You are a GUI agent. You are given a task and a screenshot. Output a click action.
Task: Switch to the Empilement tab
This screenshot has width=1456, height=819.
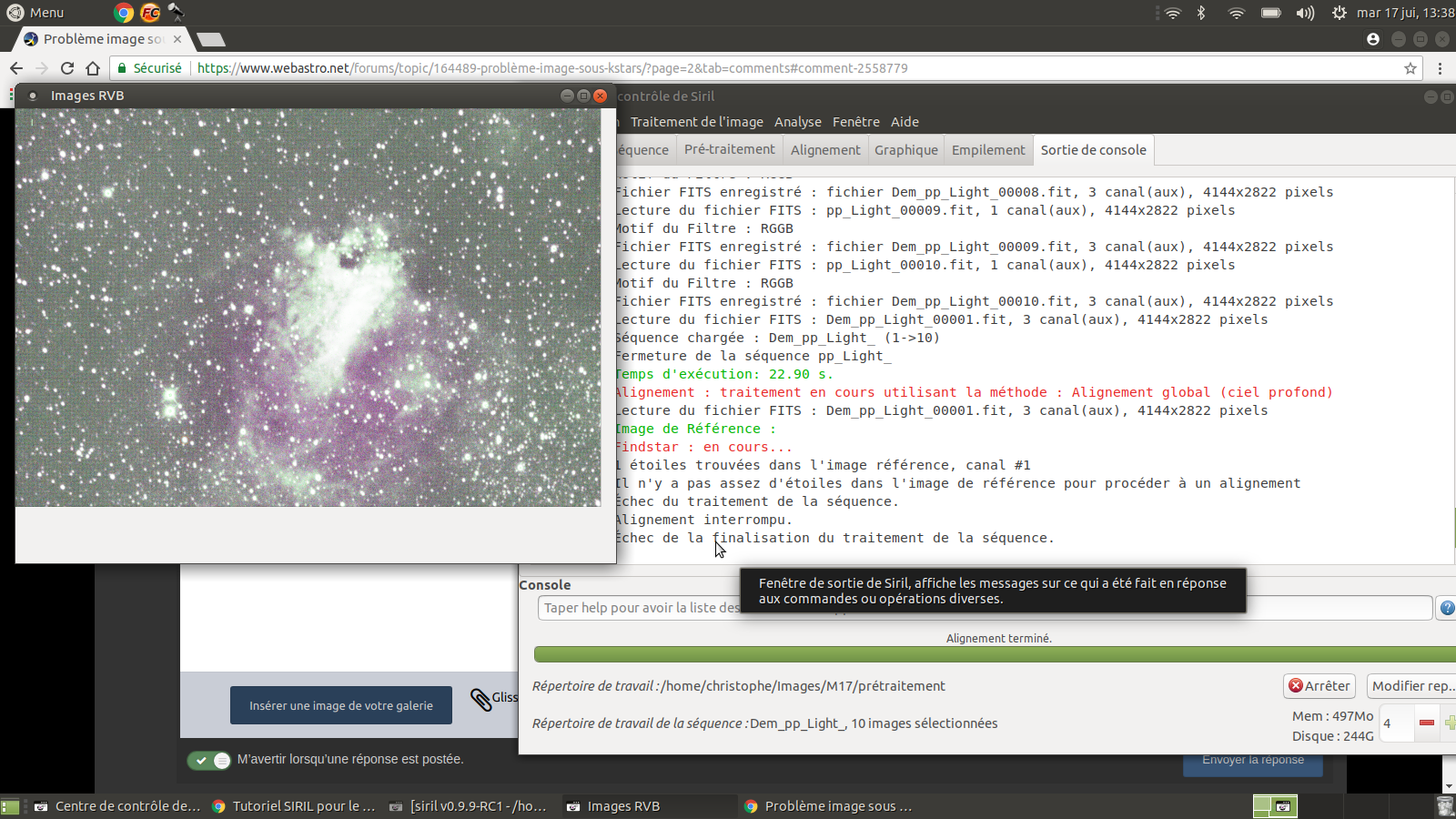click(988, 149)
